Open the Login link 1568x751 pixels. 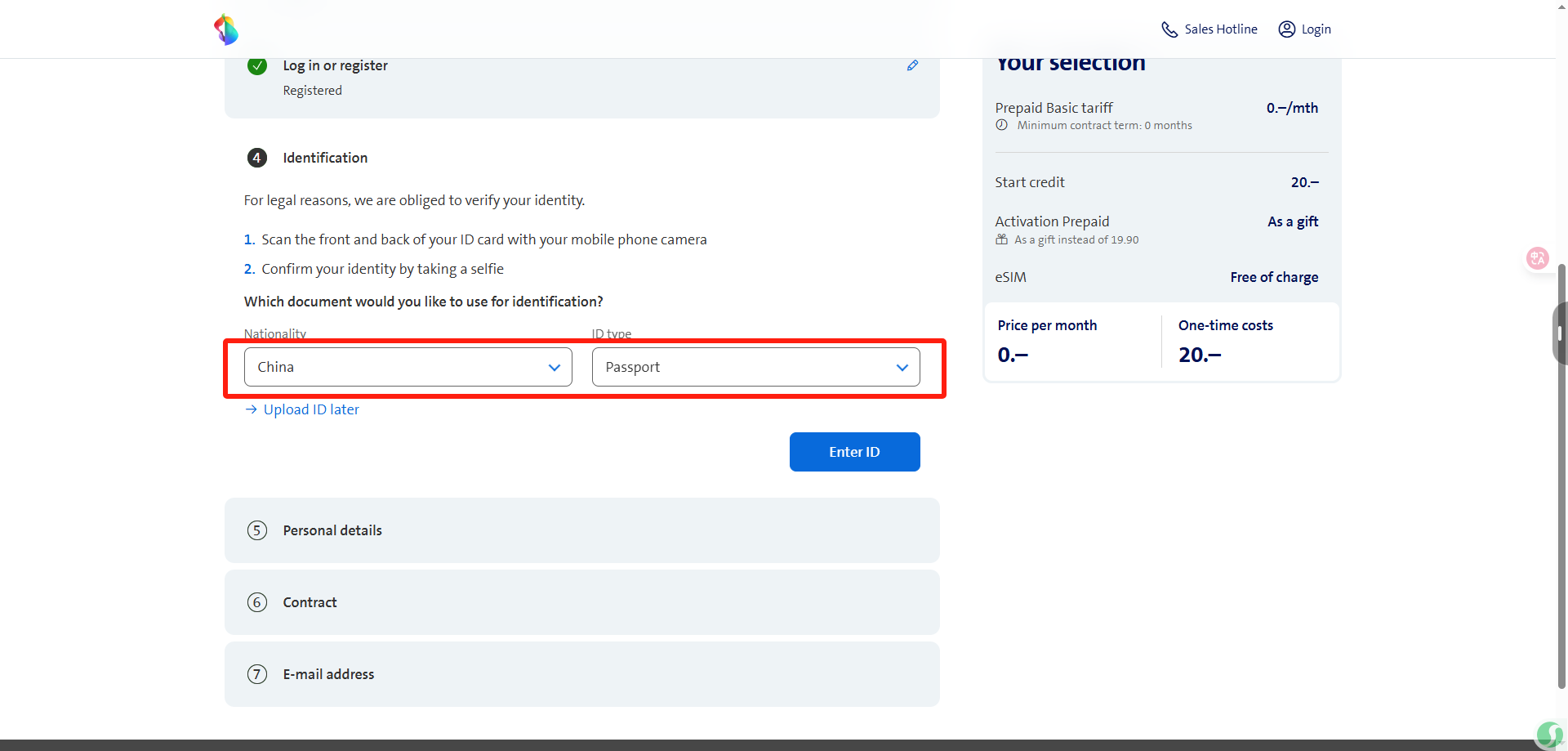click(x=1305, y=29)
